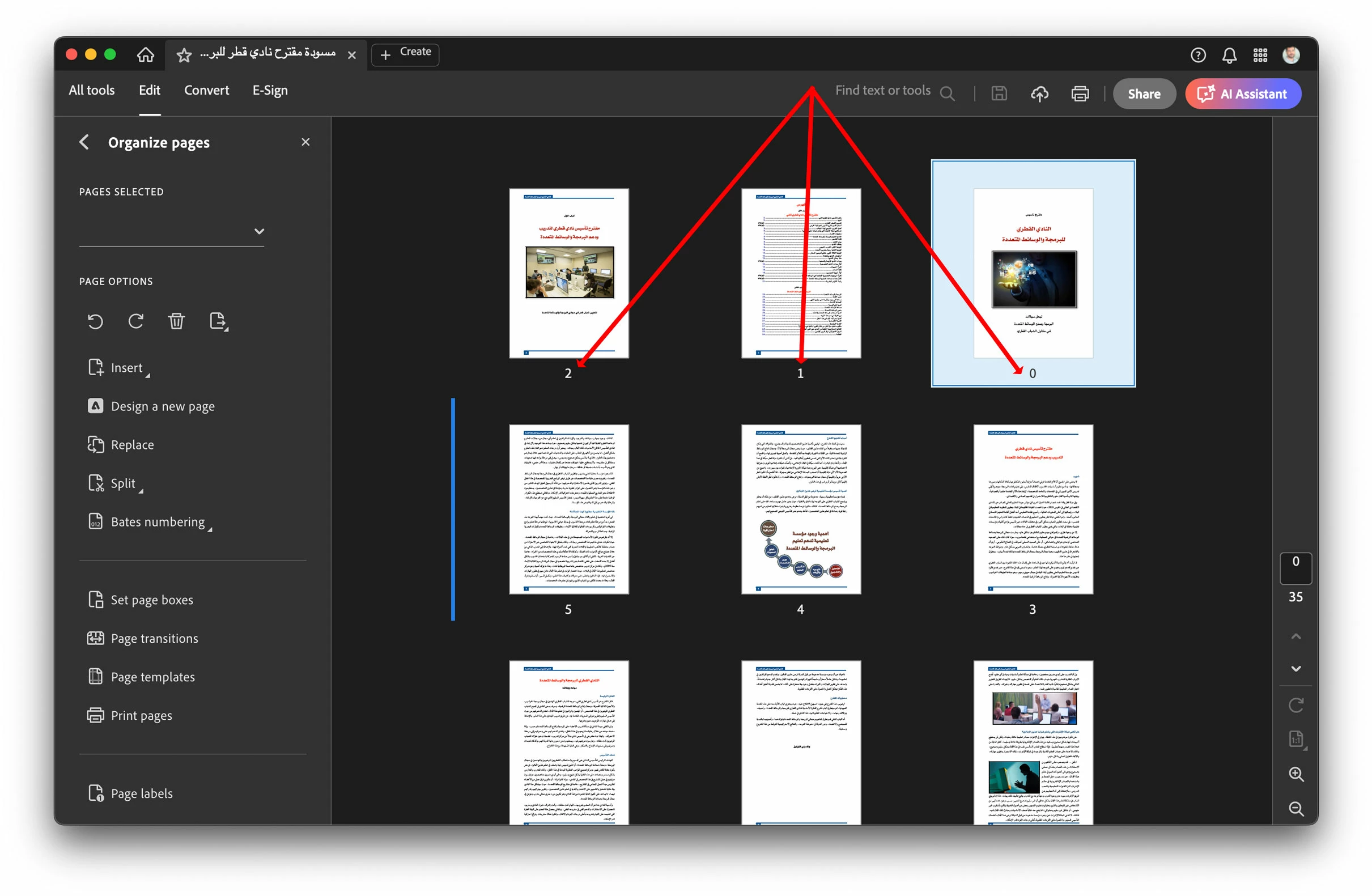Screen dimensions: 1372x896
Task: Open the AI Assistant
Action: click(x=1243, y=94)
